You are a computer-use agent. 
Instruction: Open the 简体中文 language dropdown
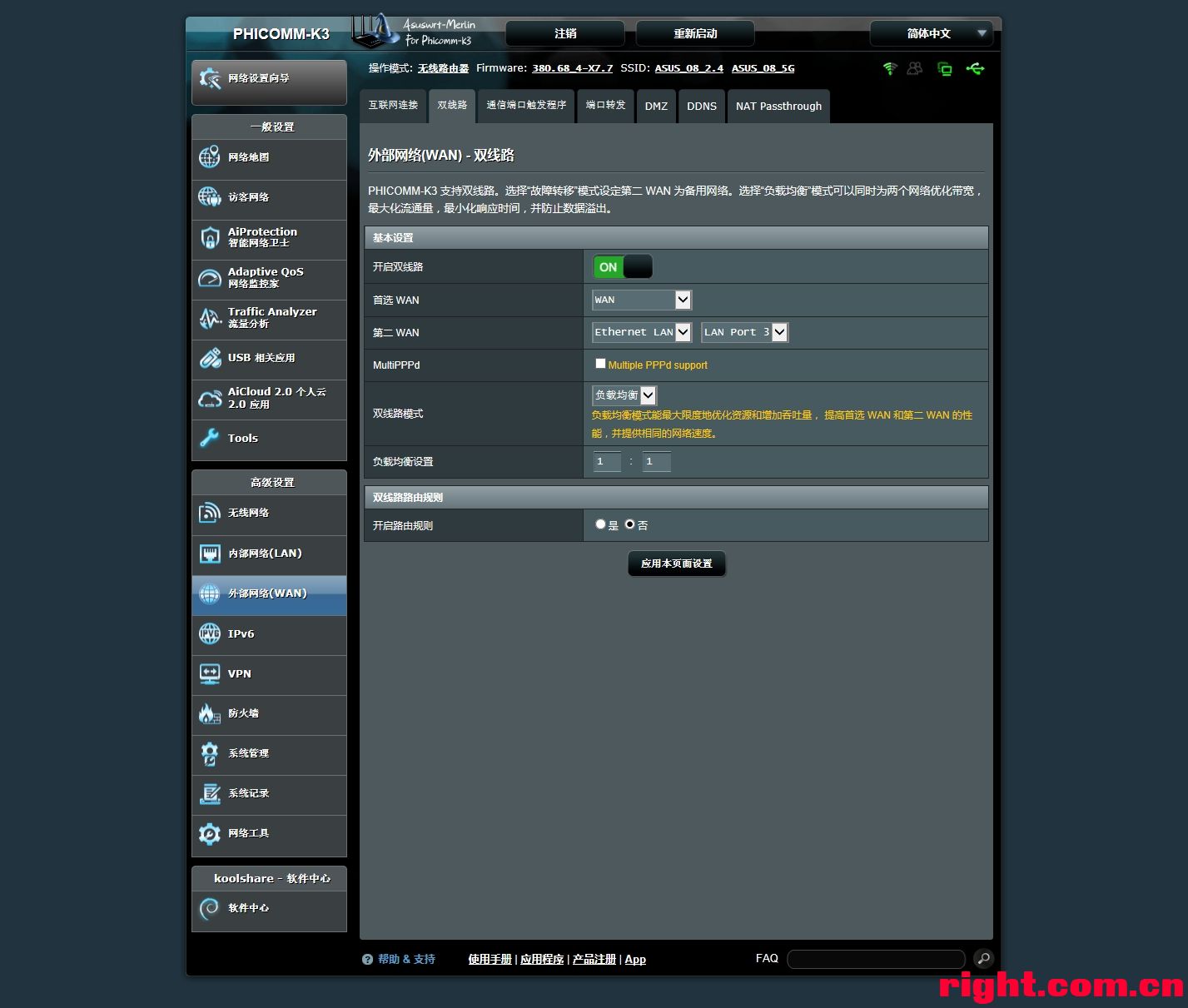(932, 33)
